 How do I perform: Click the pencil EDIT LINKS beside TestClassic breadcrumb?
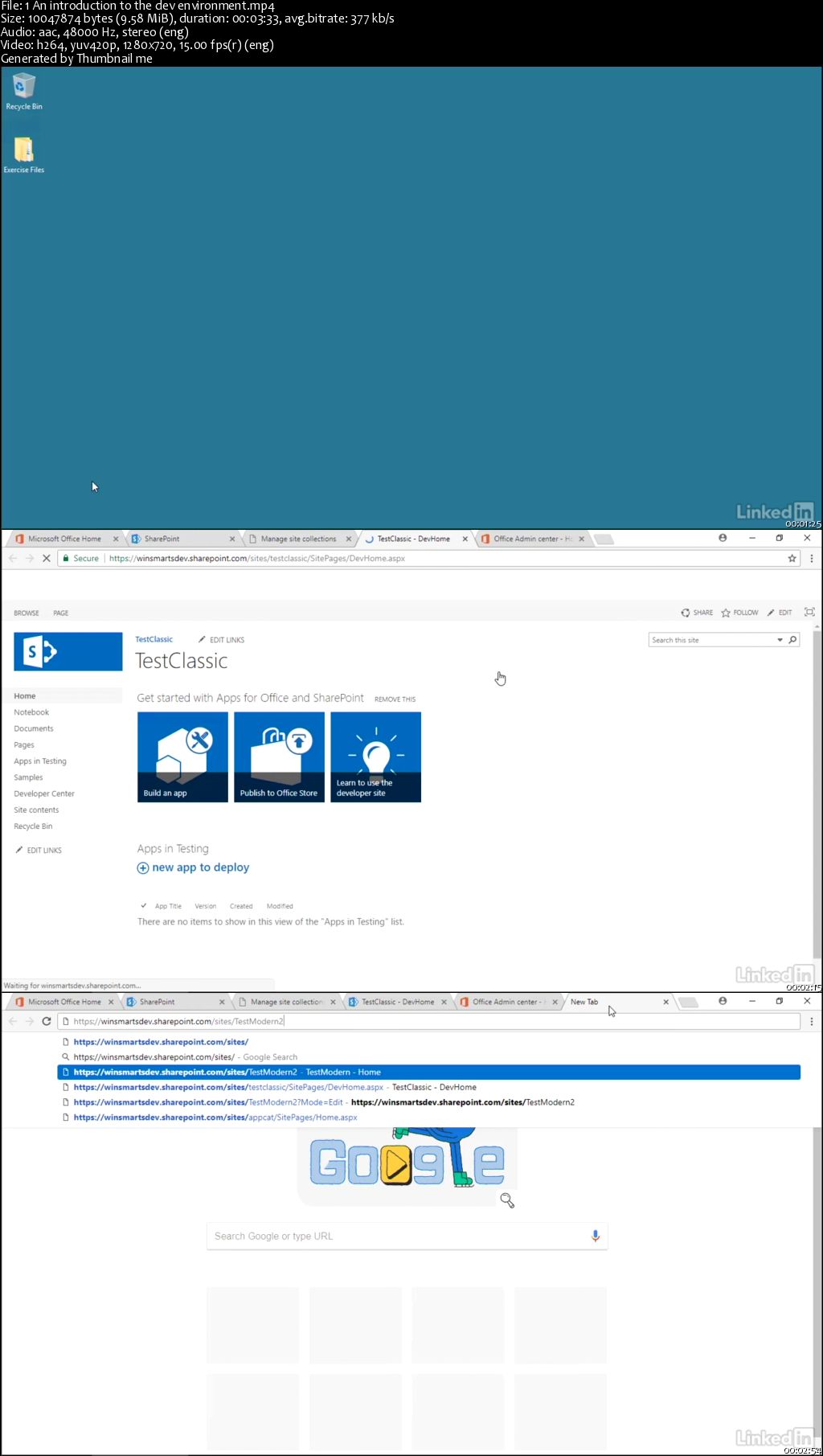coord(221,640)
